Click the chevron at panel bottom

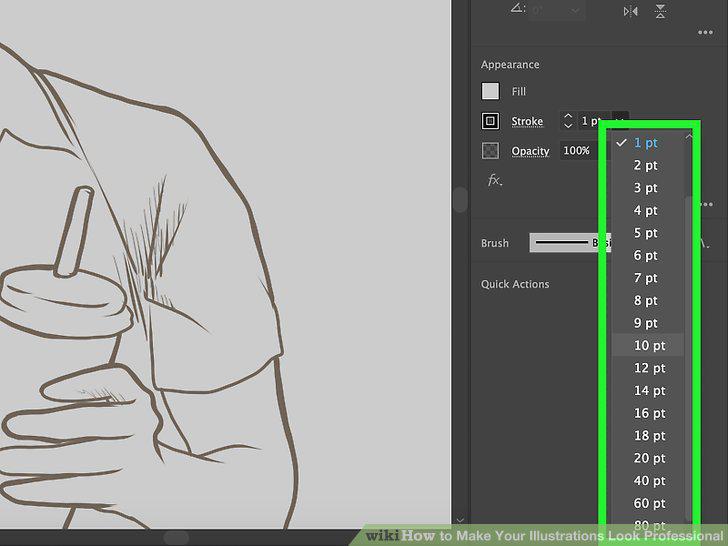tap(460, 520)
